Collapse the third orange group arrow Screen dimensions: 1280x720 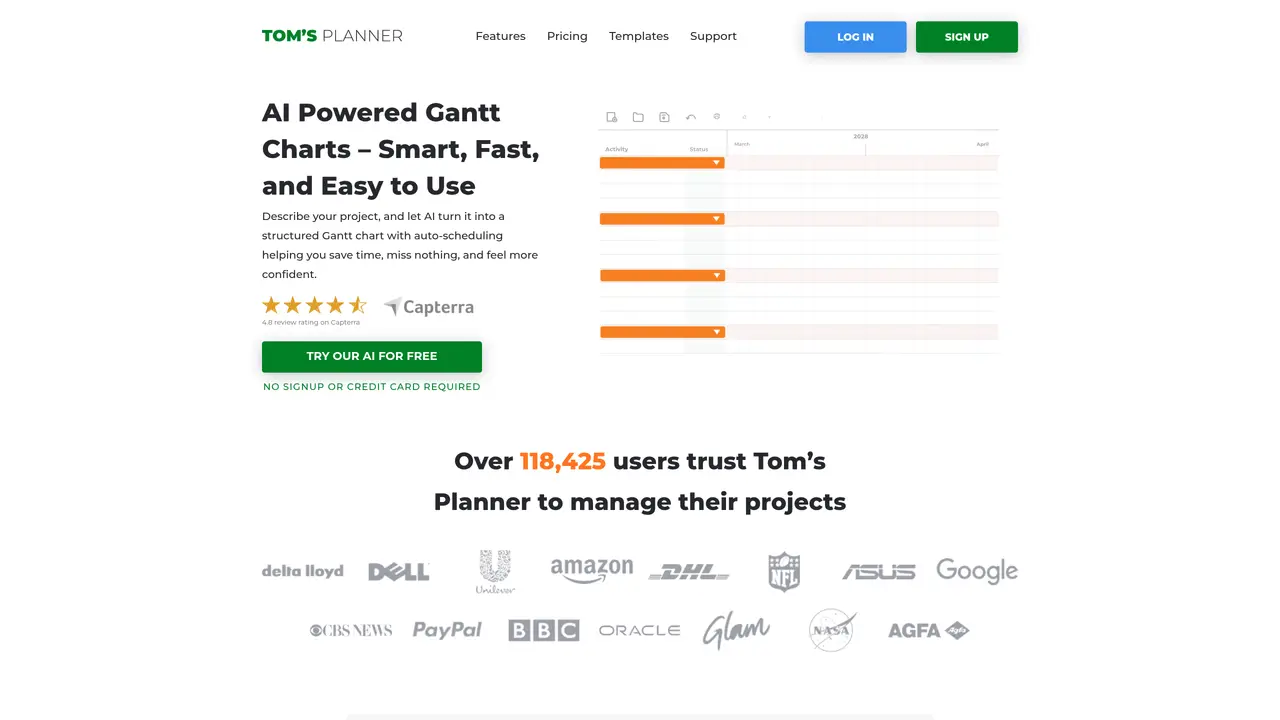tap(717, 276)
